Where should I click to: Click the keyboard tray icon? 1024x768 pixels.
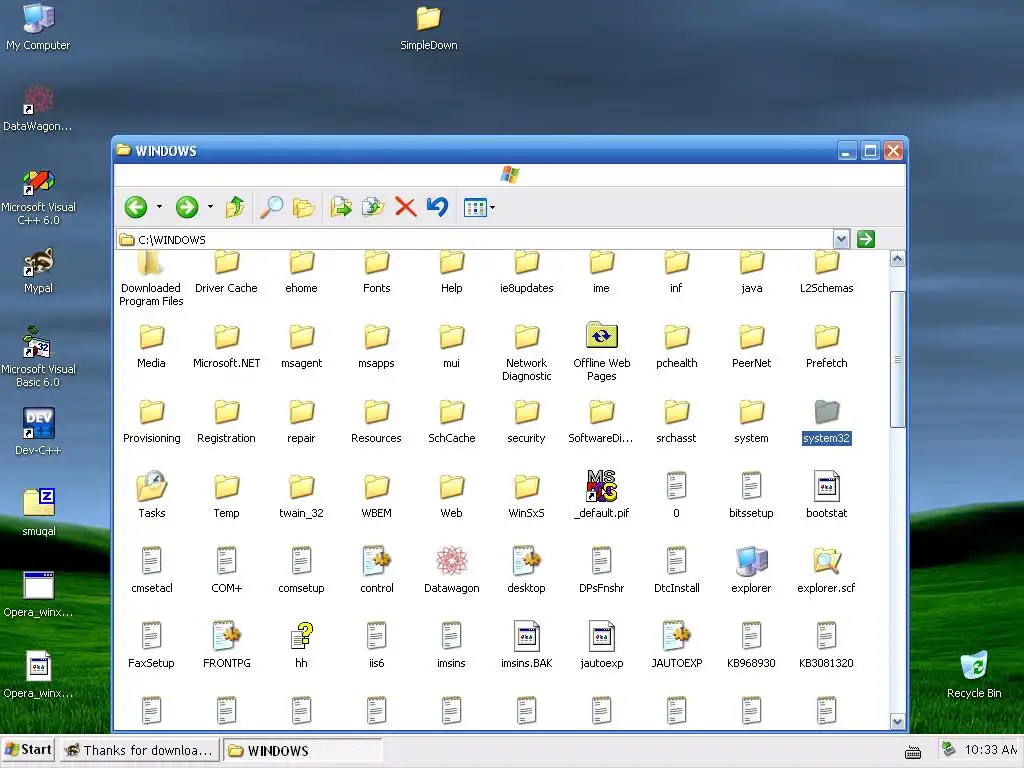pos(913,752)
